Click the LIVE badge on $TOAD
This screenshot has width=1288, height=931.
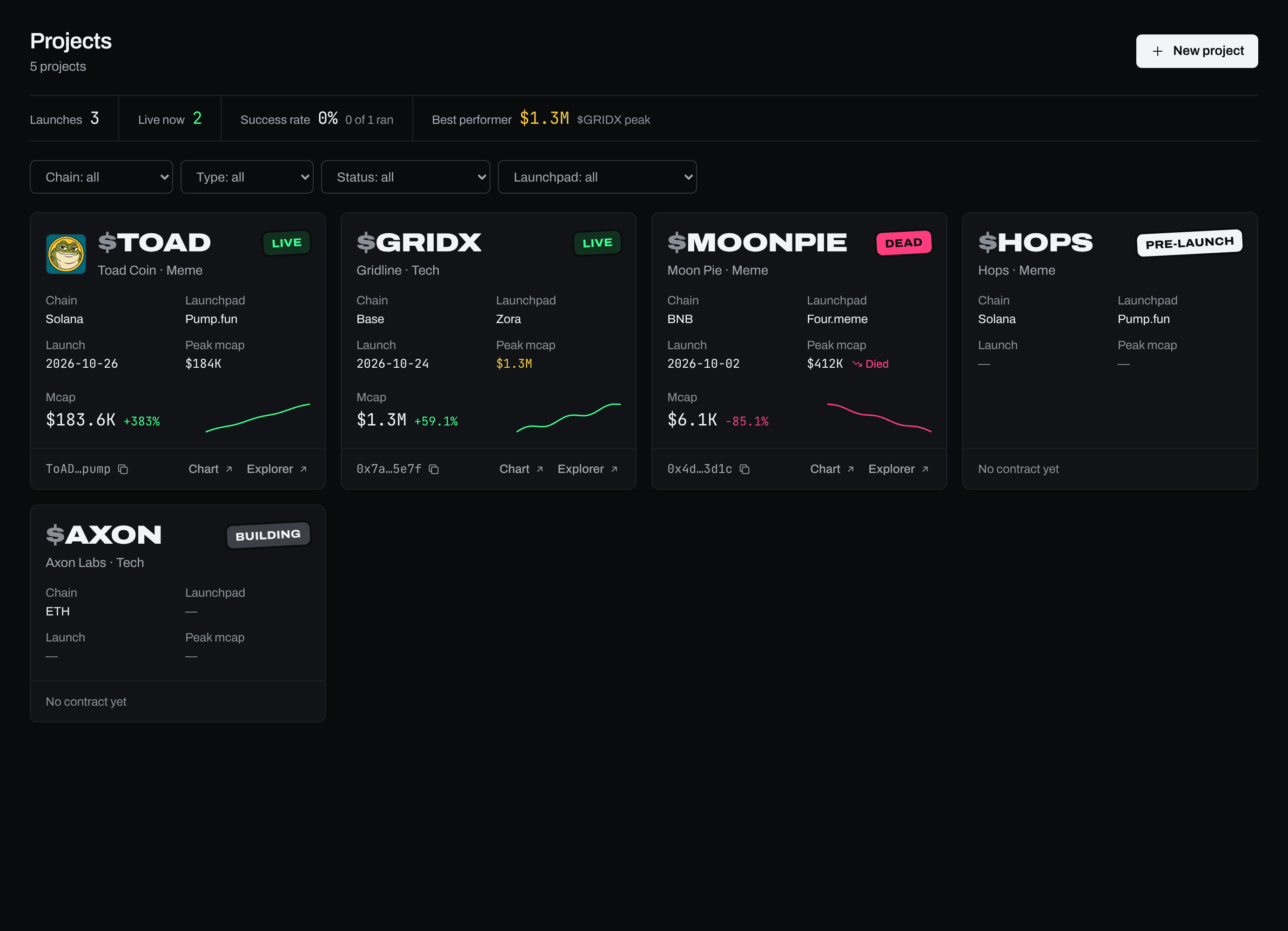coord(287,243)
